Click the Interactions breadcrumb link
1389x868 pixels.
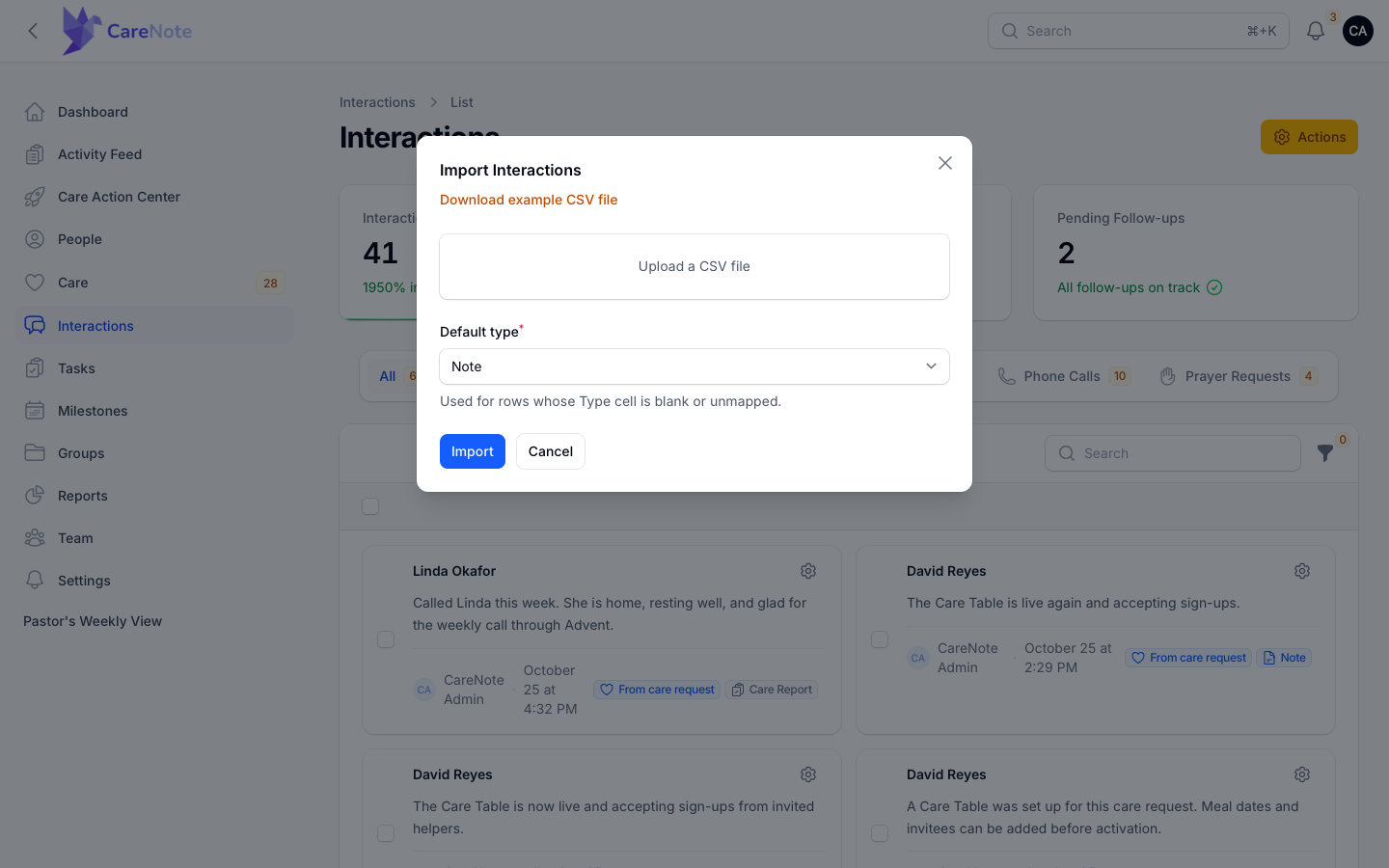pos(377,102)
